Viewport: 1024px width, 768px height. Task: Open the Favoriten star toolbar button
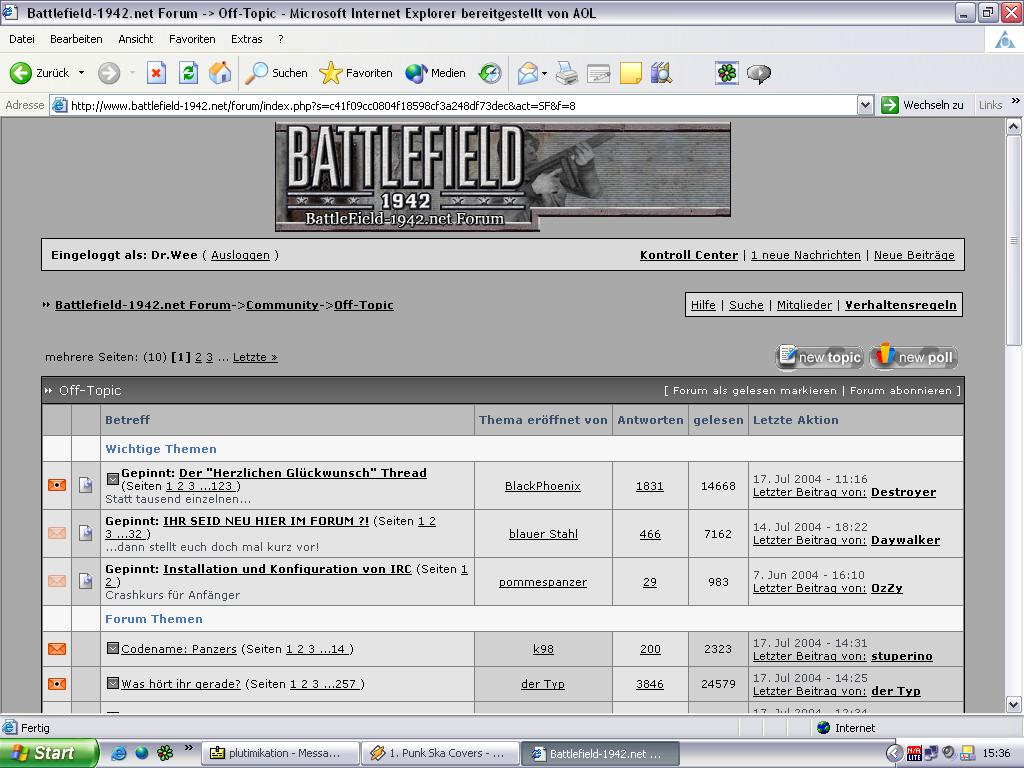point(356,73)
